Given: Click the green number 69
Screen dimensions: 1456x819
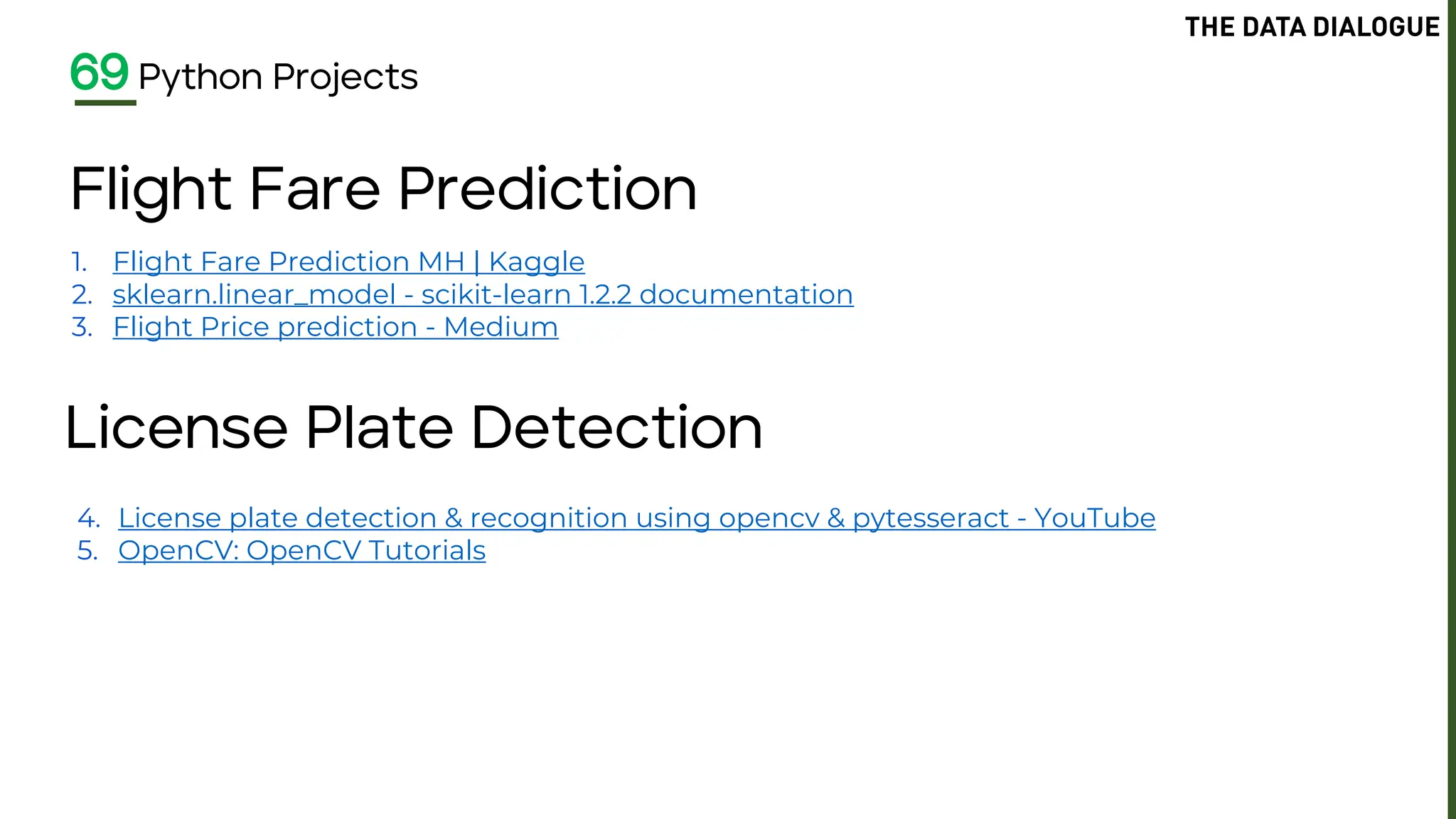Looking at the screenshot, I should (x=100, y=73).
